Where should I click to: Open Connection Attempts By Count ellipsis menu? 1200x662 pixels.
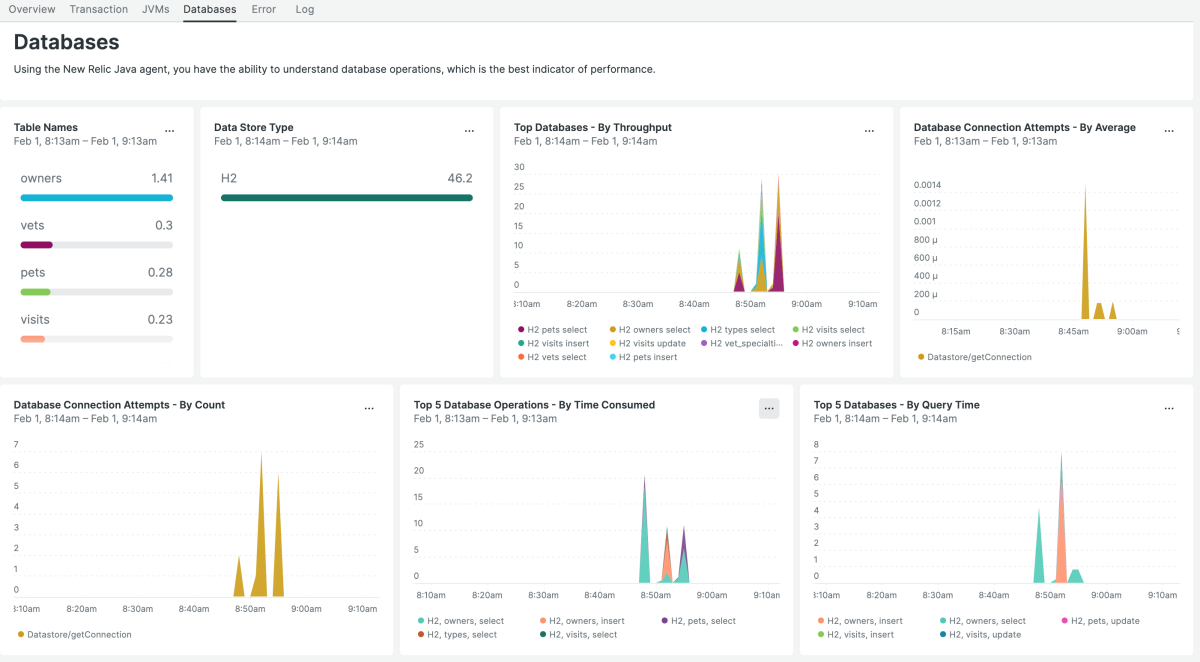pyautogui.click(x=369, y=408)
